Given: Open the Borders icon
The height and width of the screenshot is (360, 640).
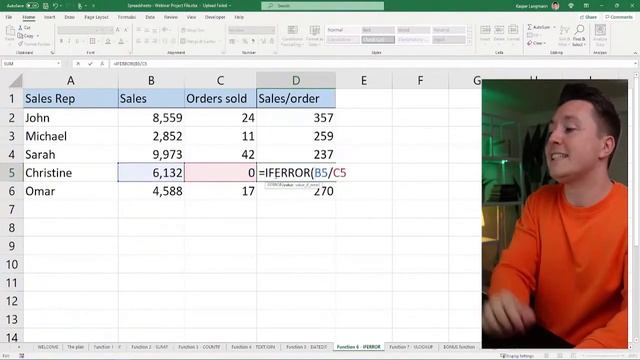Looking at the screenshot, I should click(93, 41).
